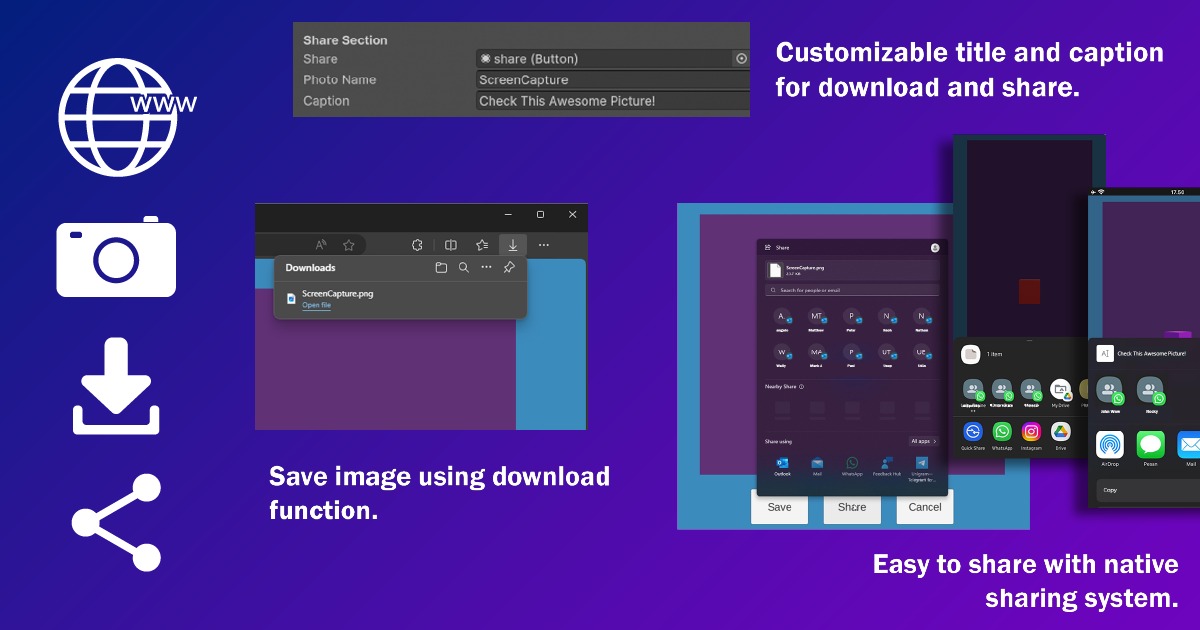
Task: Tap WhatsApp in Android share sheet
Action: (1002, 436)
